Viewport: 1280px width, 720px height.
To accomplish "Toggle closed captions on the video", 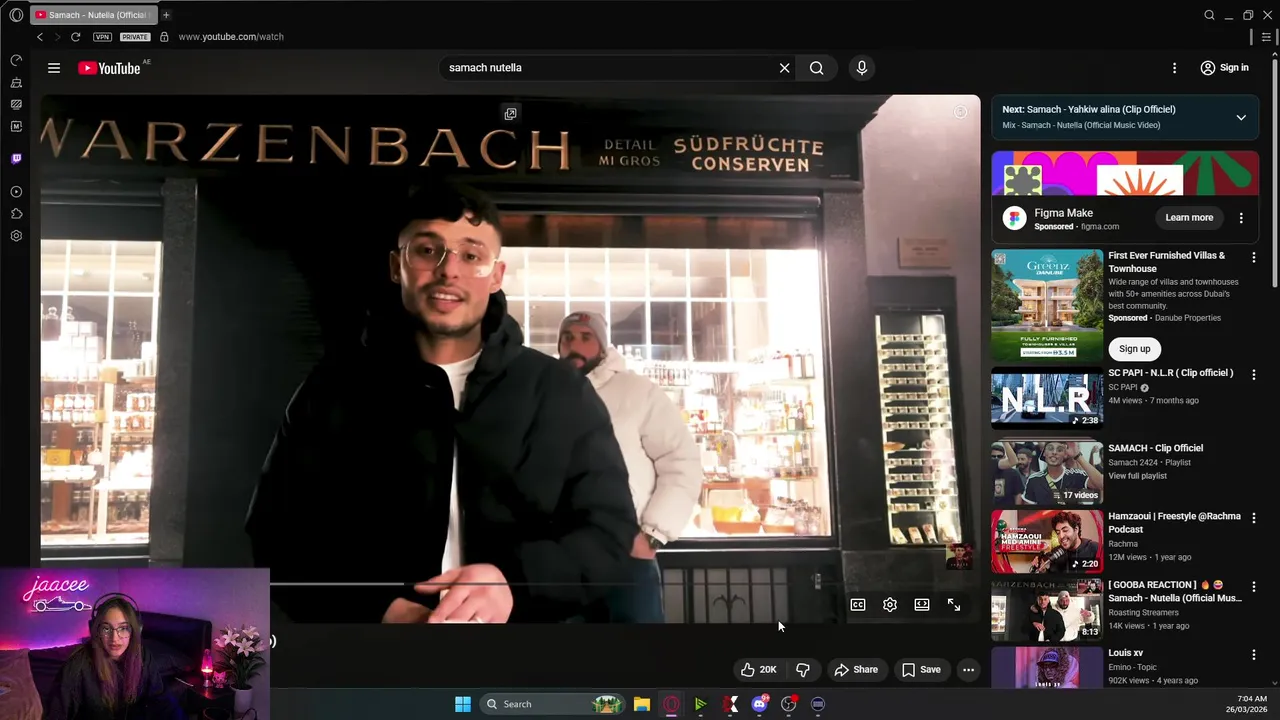I will click(x=858, y=605).
